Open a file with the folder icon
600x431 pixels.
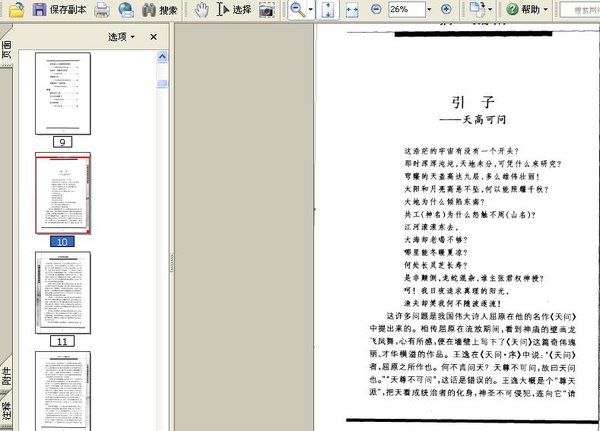coord(16,9)
